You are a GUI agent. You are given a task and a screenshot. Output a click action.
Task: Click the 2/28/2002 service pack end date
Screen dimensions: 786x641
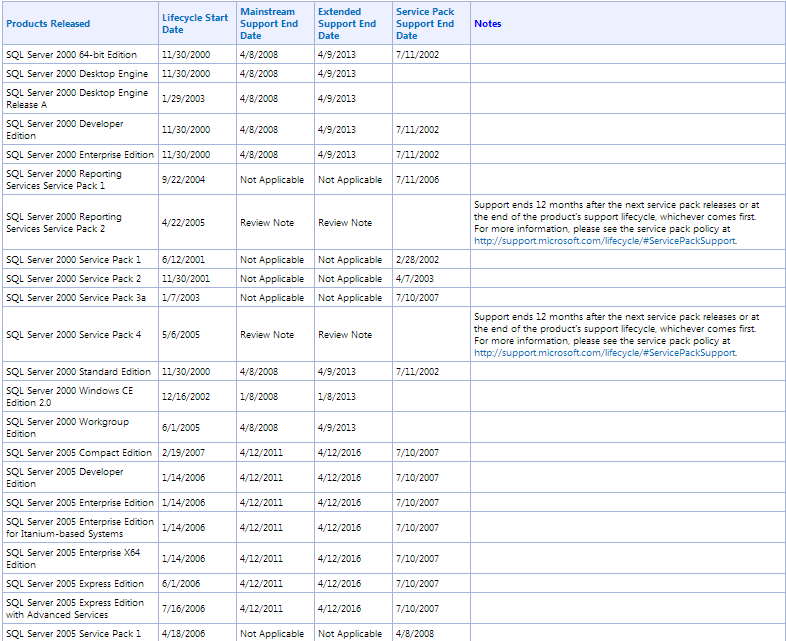418,260
